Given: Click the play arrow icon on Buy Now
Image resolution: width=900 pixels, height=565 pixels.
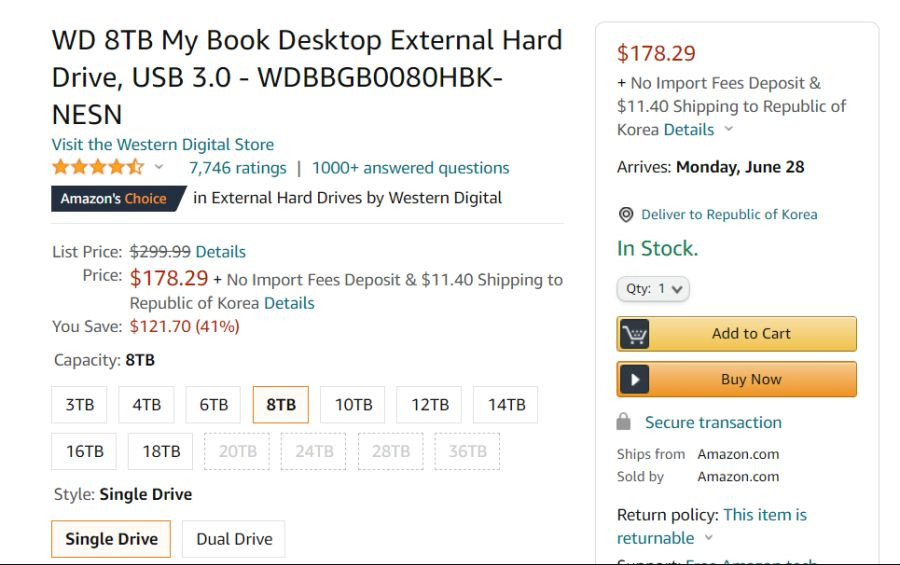Looking at the screenshot, I should point(634,380).
